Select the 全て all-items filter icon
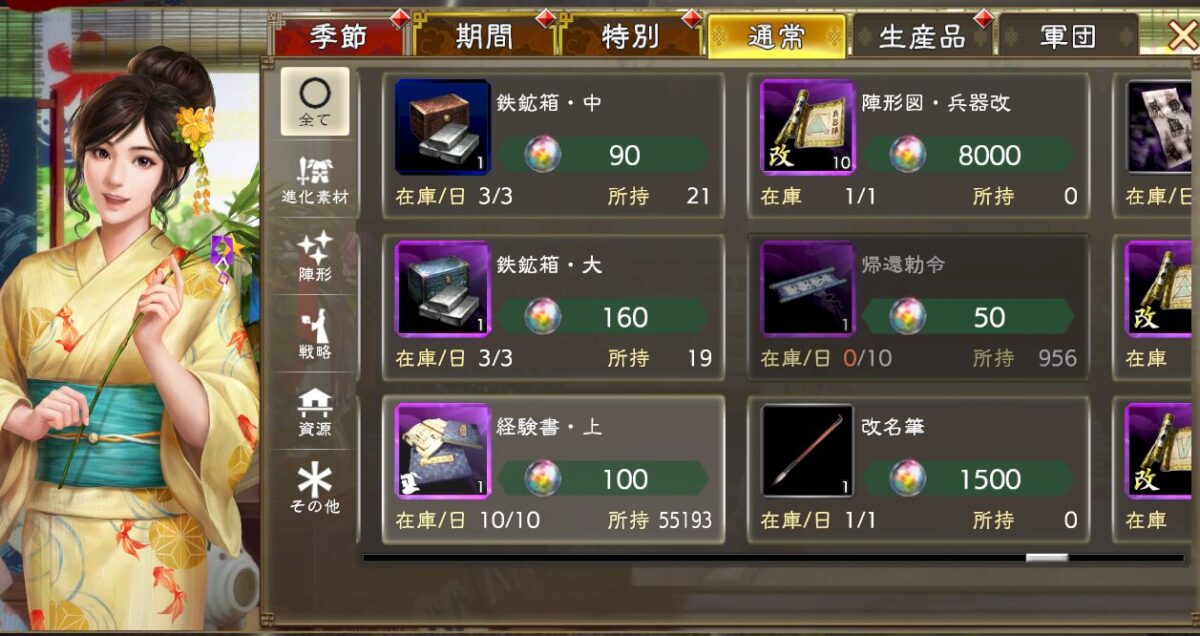The image size is (1200, 636). click(x=314, y=101)
